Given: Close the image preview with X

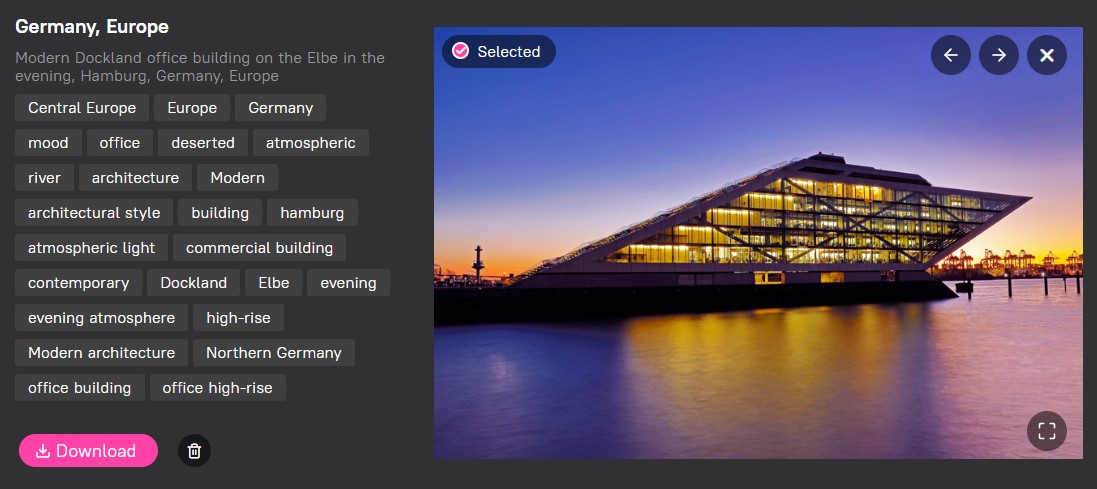Looking at the screenshot, I should [x=1047, y=55].
